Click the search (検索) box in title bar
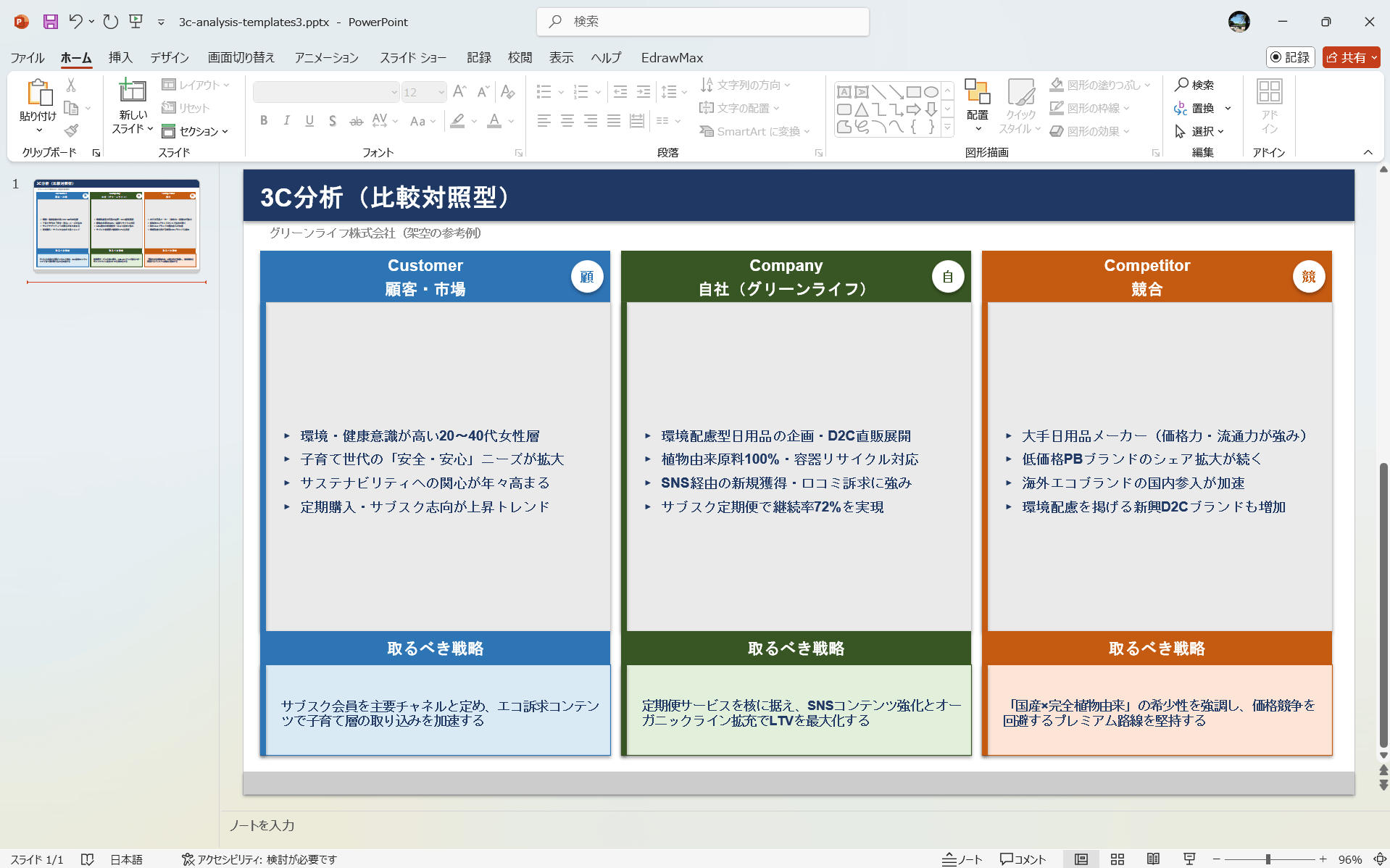This screenshot has width=1390, height=868. click(x=703, y=22)
